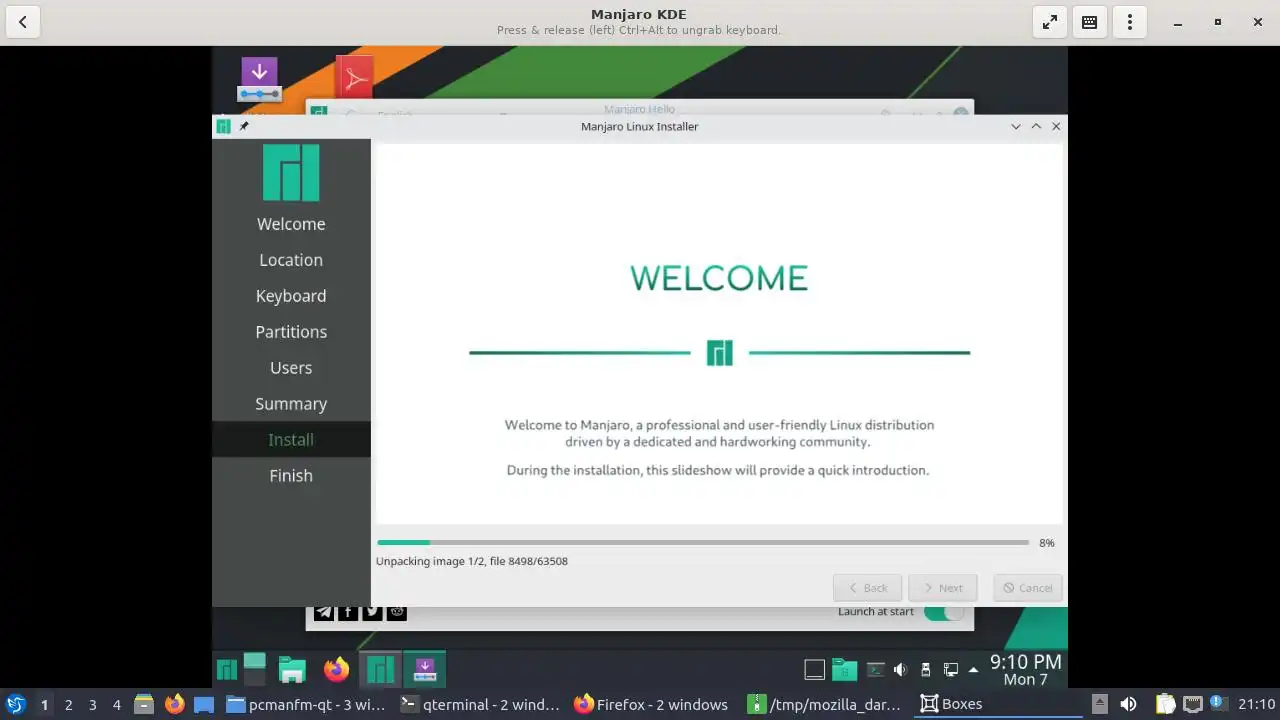Toggle Launch at start switch
Screen dimensions: 1280x720
[x=944, y=612]
